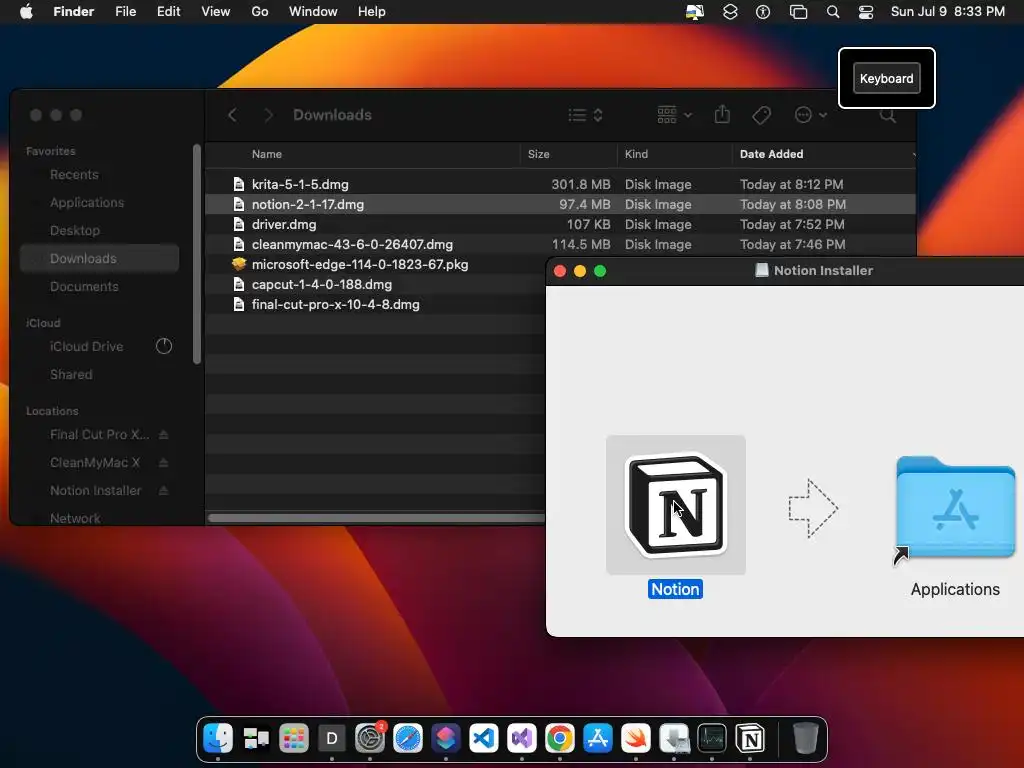Click the Keyboard button
This screenshot has height=768, width=1024.
886,78
